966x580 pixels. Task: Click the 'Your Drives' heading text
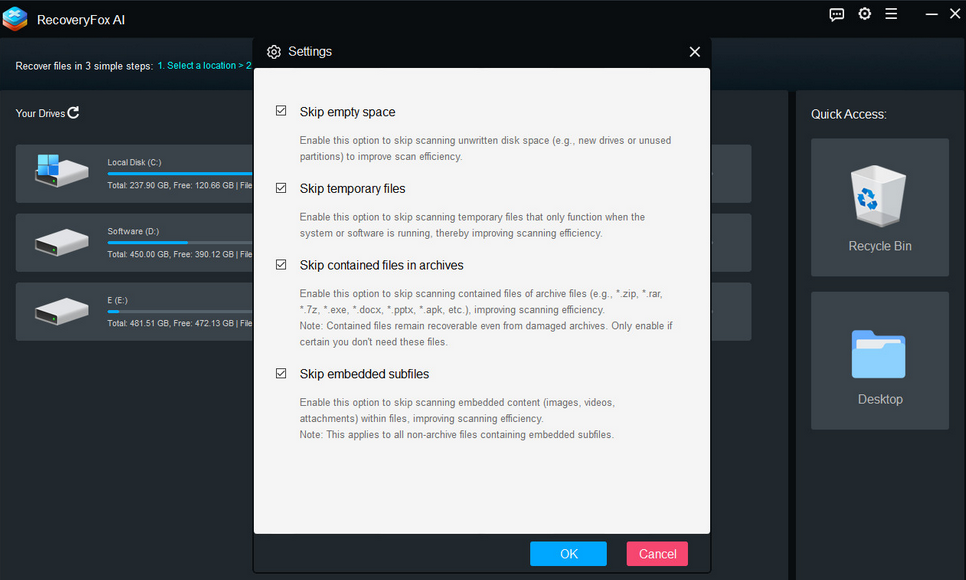40,113
